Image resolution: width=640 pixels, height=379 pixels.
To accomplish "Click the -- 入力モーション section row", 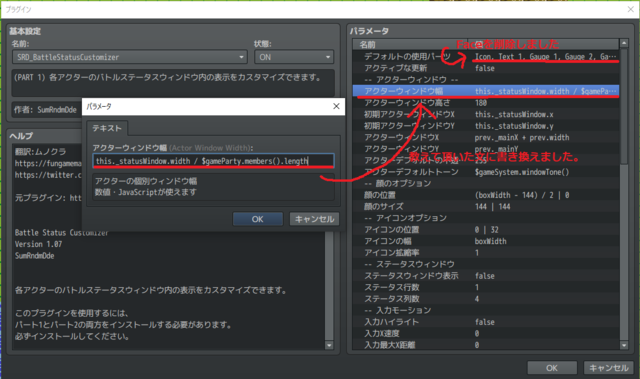I will (x=486, y=310).
